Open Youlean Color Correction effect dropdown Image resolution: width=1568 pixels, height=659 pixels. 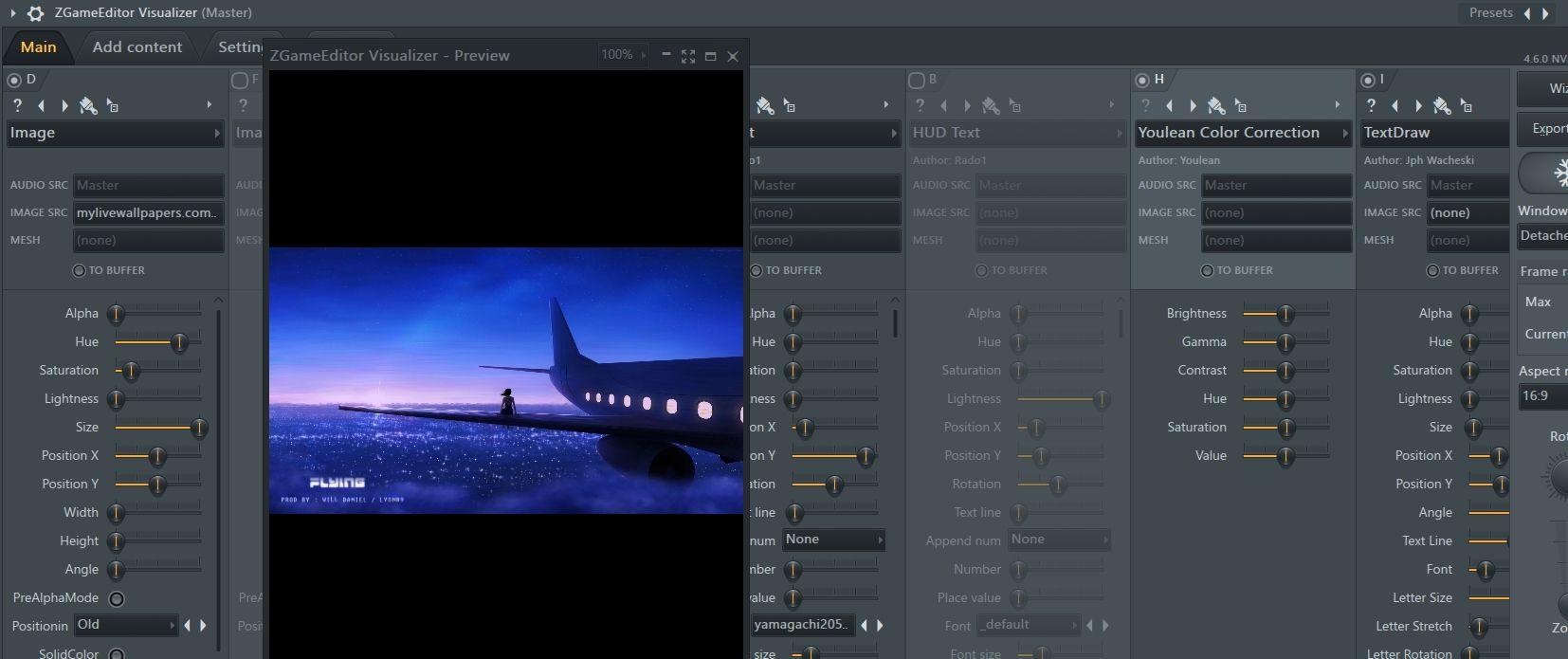1243,133
